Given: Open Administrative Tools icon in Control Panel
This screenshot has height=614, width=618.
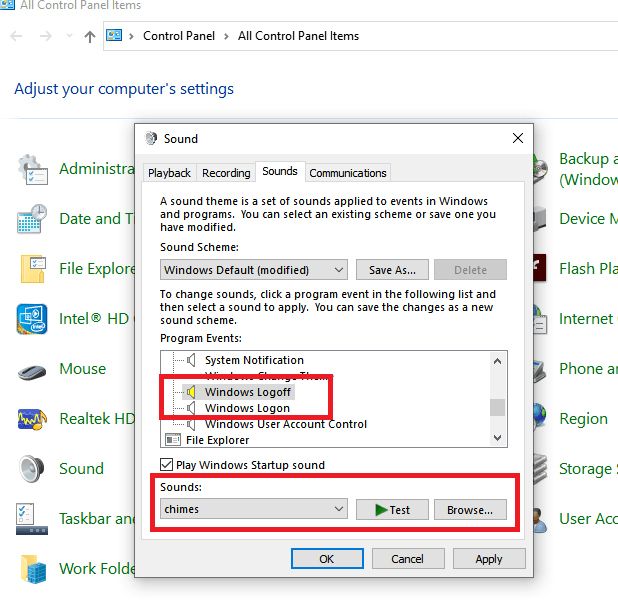Looking at the screenshot, I should point(33,169).
